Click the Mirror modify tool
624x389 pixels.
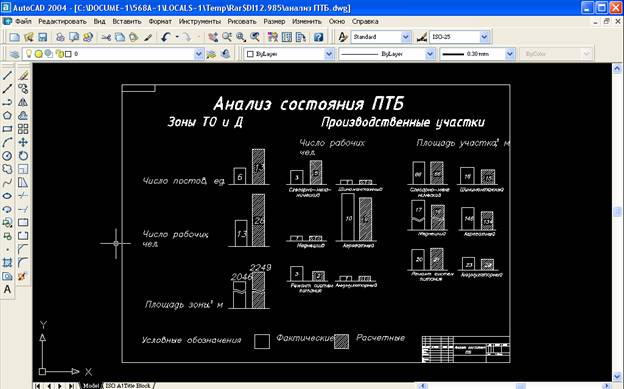23,102
